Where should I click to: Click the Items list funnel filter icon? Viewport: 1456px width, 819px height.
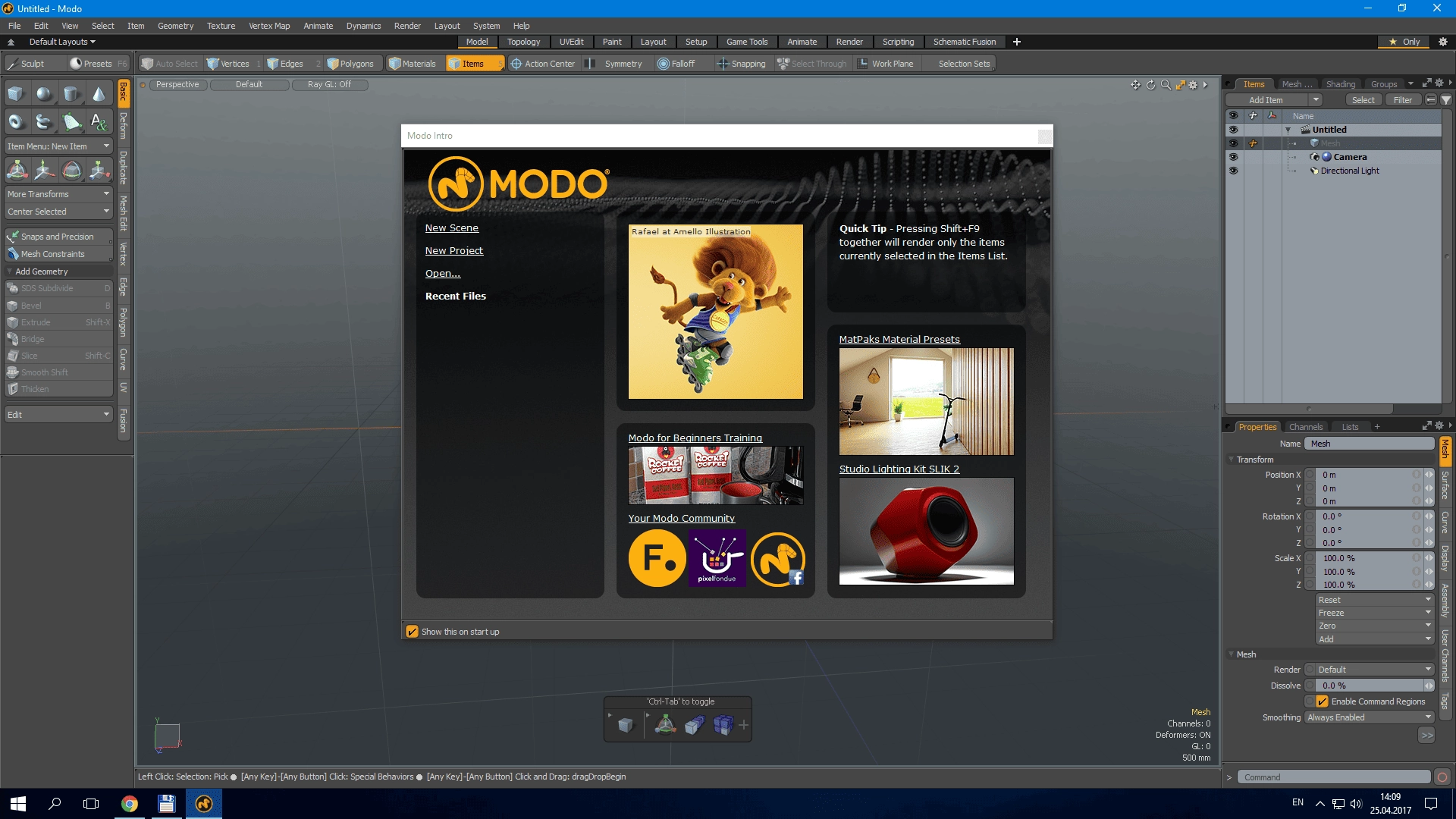point(1446,100)
